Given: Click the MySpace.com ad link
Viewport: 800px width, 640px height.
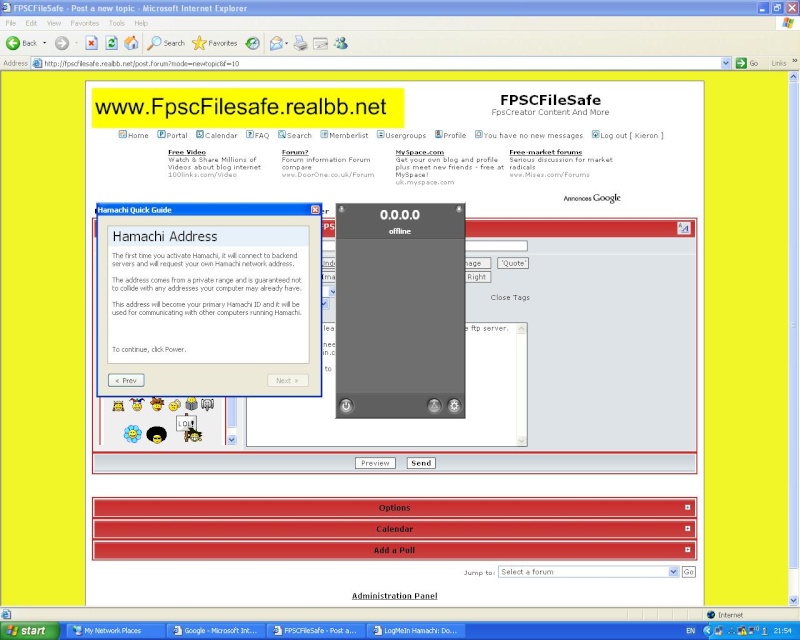Looking at the screenshot, I should (x=419, y=152).
